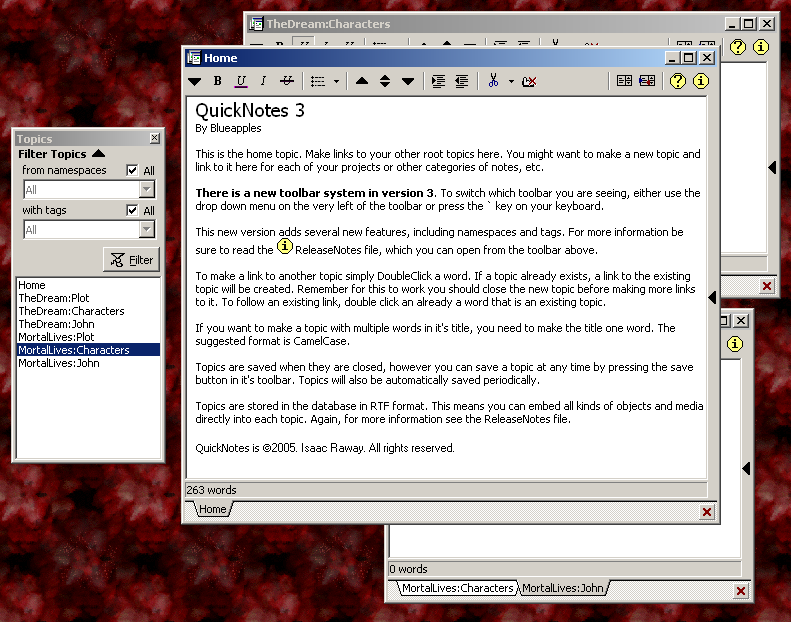Image resolution: width=791 pixels, height=622 pixels.
Task: Toggle underline formatting in Home toolbar
Action: (241, 81)
